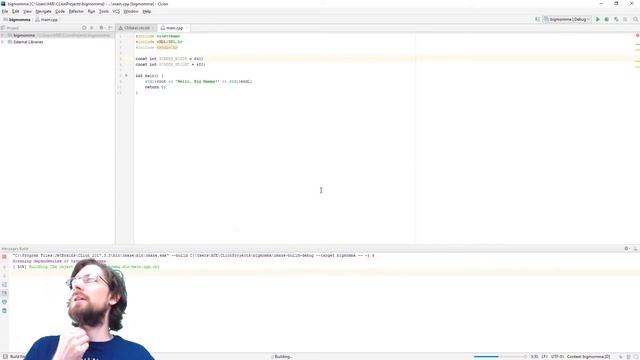640x360 pixels.
Task: Click the LF line separator status entry
Action: coord(544,357)
